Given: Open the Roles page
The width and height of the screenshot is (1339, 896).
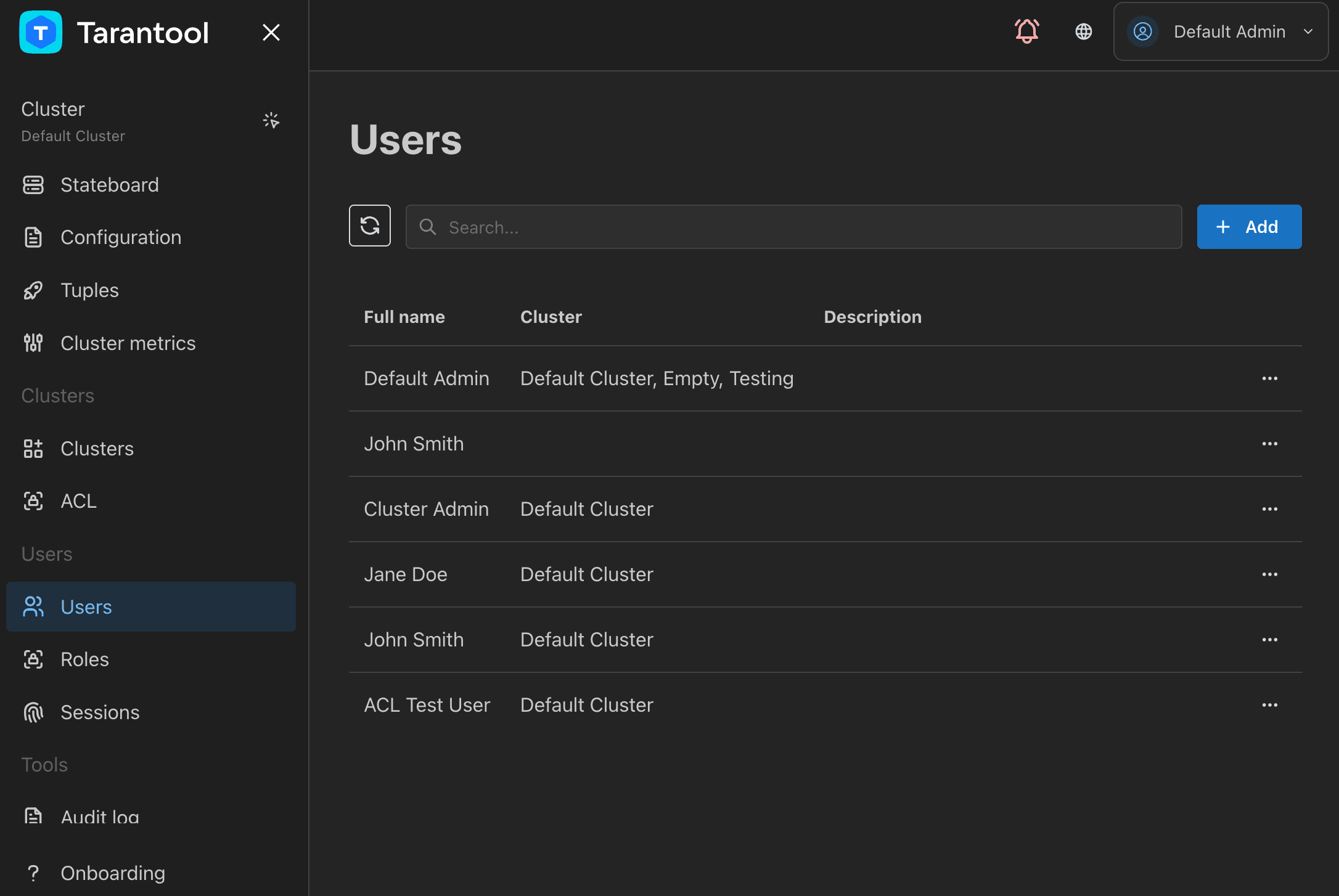Looking at the screenshot, I should [151, 659].
